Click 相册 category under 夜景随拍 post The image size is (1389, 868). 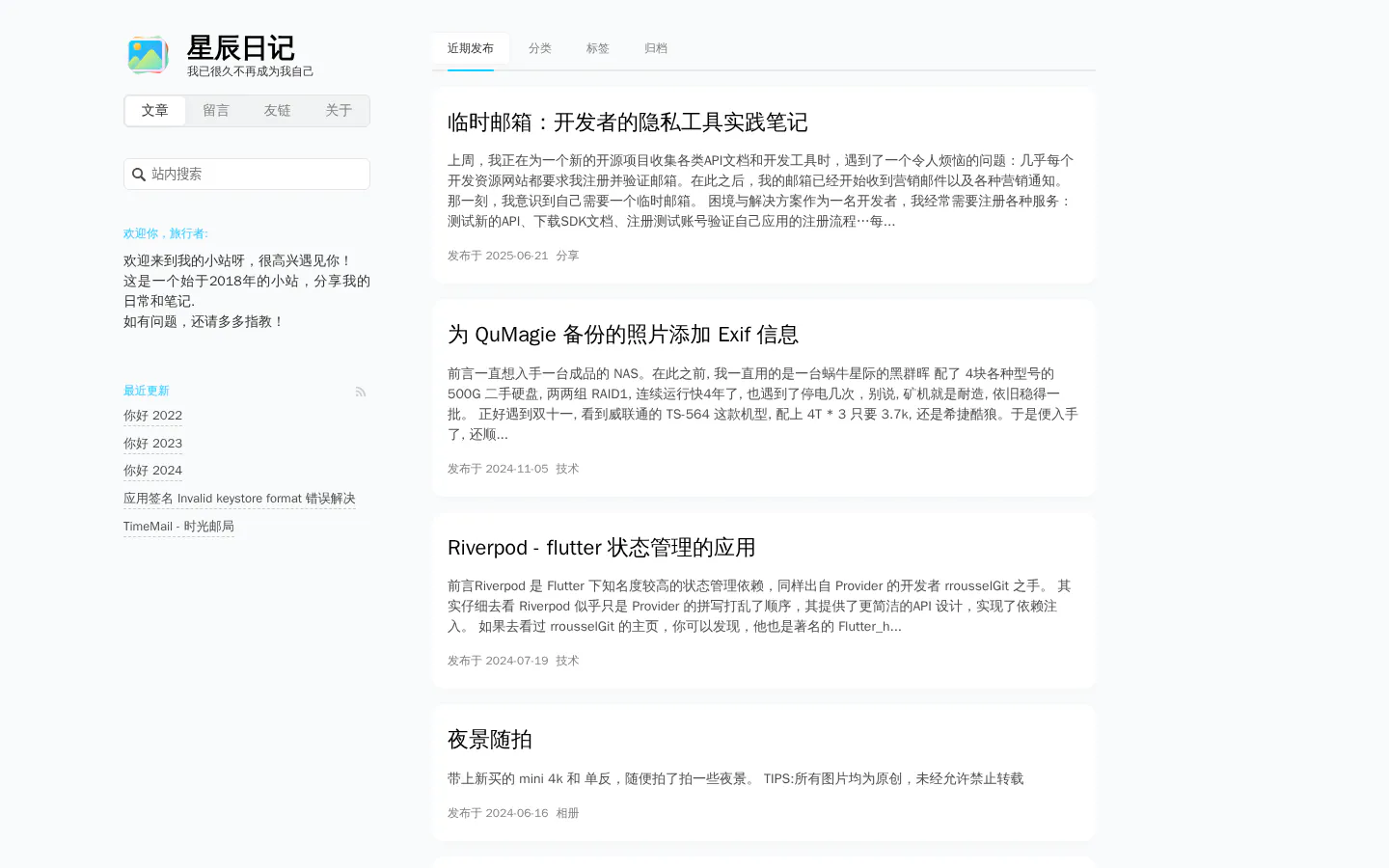coord(567,813)
